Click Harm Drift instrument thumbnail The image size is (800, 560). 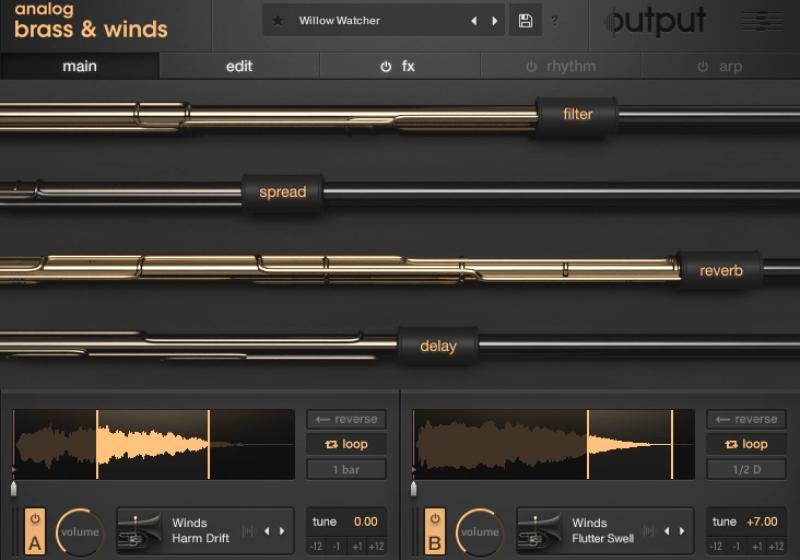pyautogui.click(x=139, y=531)
